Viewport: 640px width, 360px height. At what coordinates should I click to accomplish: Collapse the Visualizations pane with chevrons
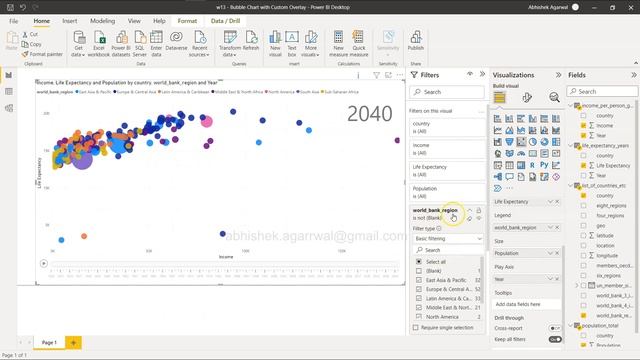[x=558, y=75]
